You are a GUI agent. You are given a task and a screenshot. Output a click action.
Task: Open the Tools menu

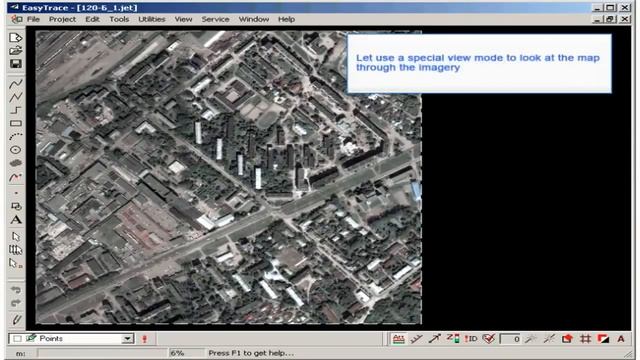119,19
